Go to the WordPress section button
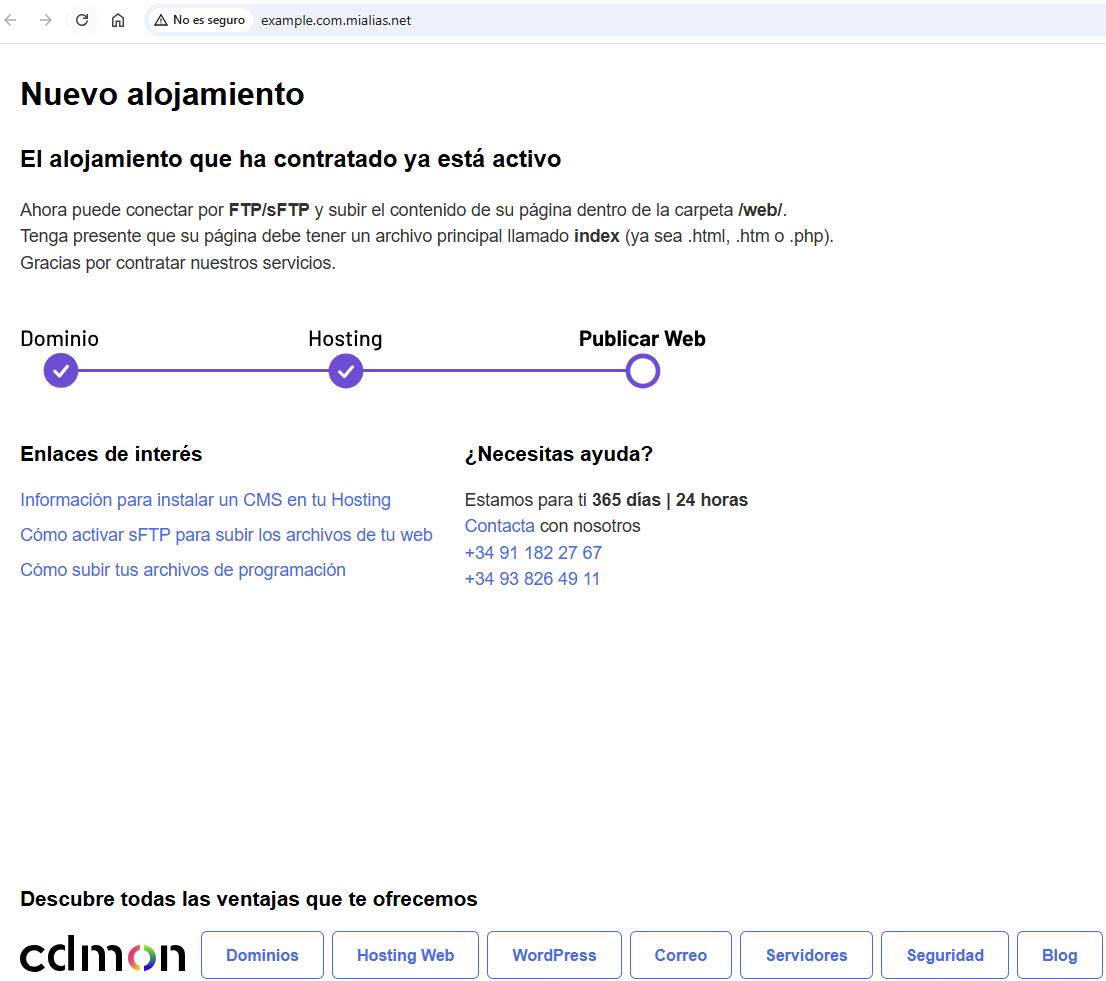Viewport: 1106px width, 981px height. click(x=554, y=955)
